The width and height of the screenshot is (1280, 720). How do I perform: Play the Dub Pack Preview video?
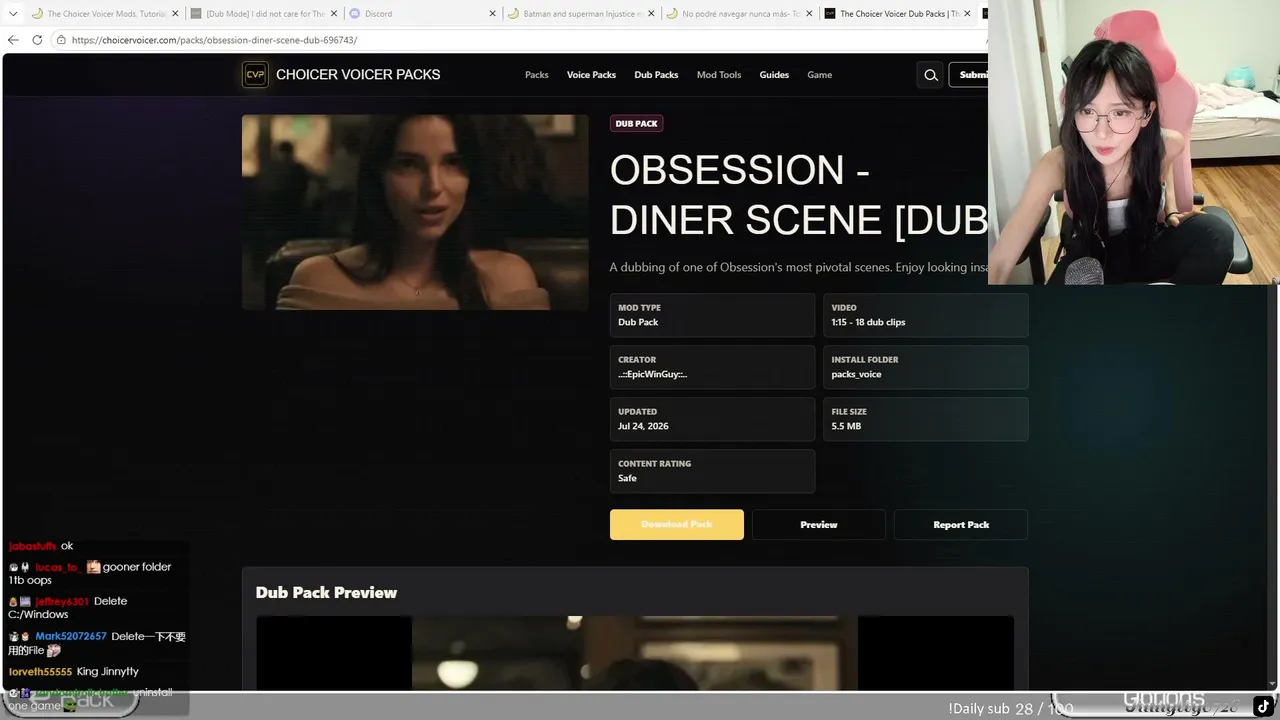(635, 653)
